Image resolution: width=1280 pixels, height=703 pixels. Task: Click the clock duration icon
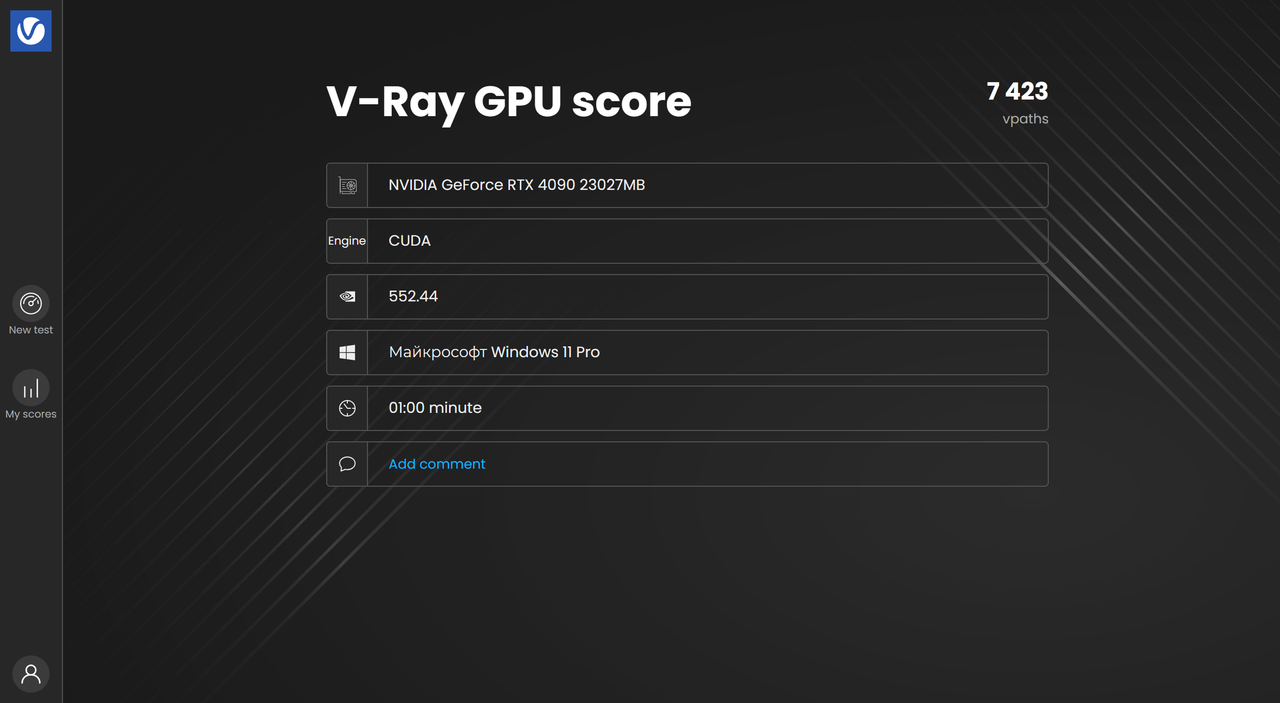tap(347, 408)
